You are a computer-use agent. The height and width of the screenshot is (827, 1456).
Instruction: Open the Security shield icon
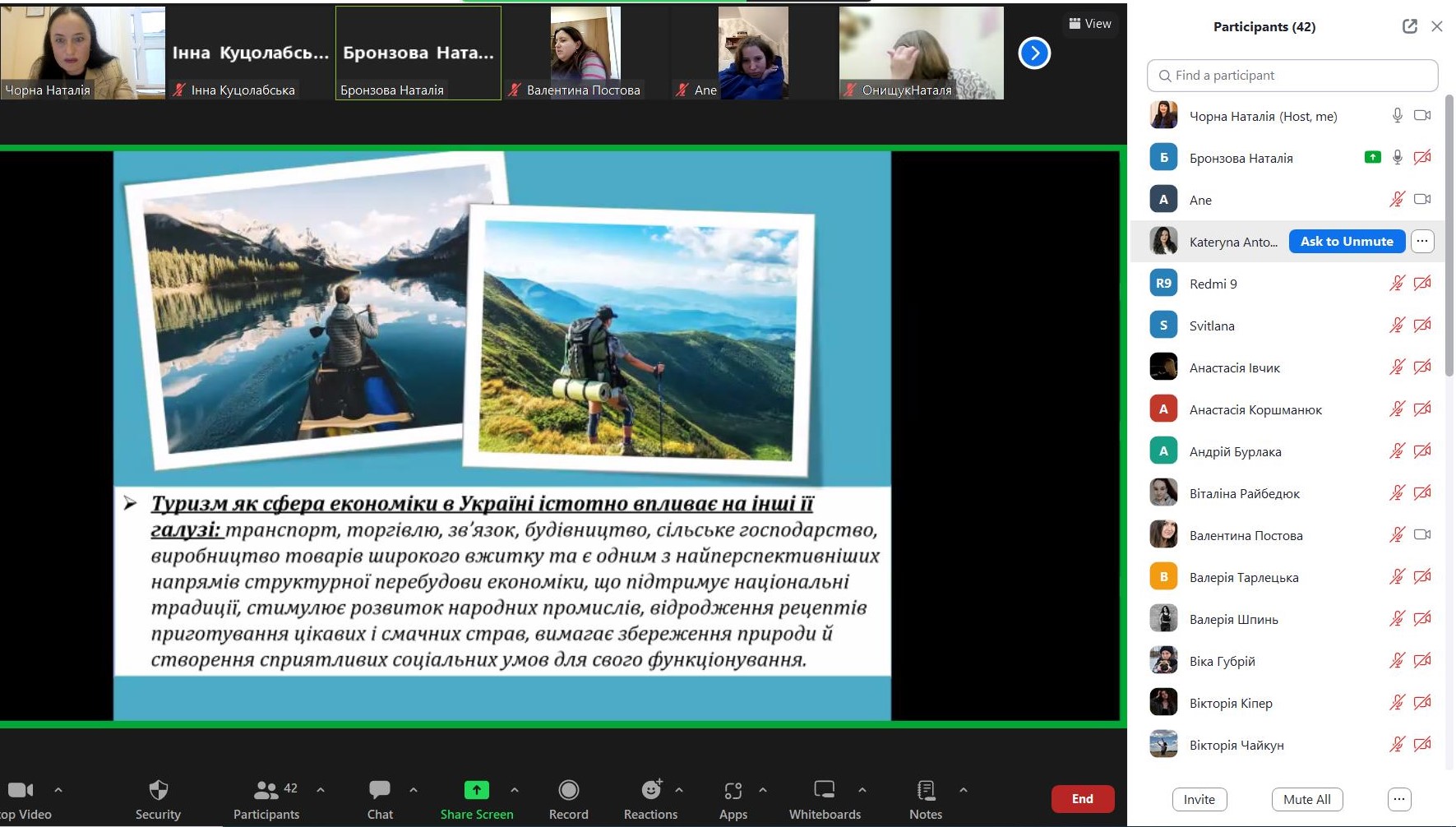tap(158, 791)
